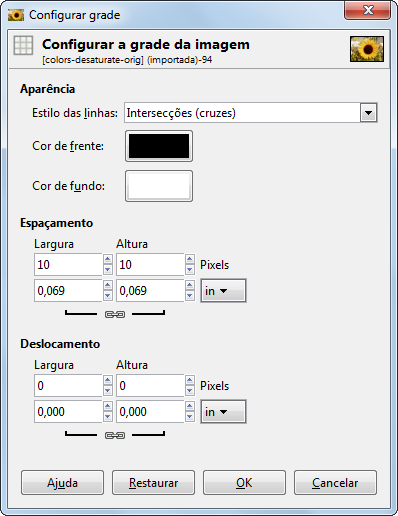The height and width of the screenshot is (516, 398).
Task: Increase Deslocamento Altura inches with up arrow
Action: click(x=190, y=406)
